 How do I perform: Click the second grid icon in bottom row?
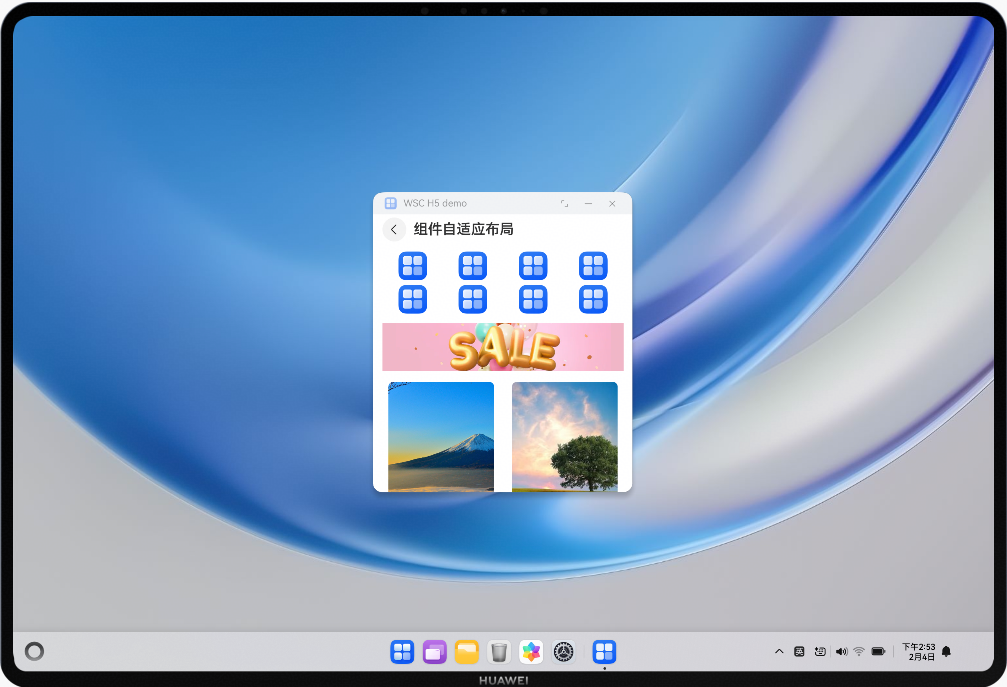472,299
